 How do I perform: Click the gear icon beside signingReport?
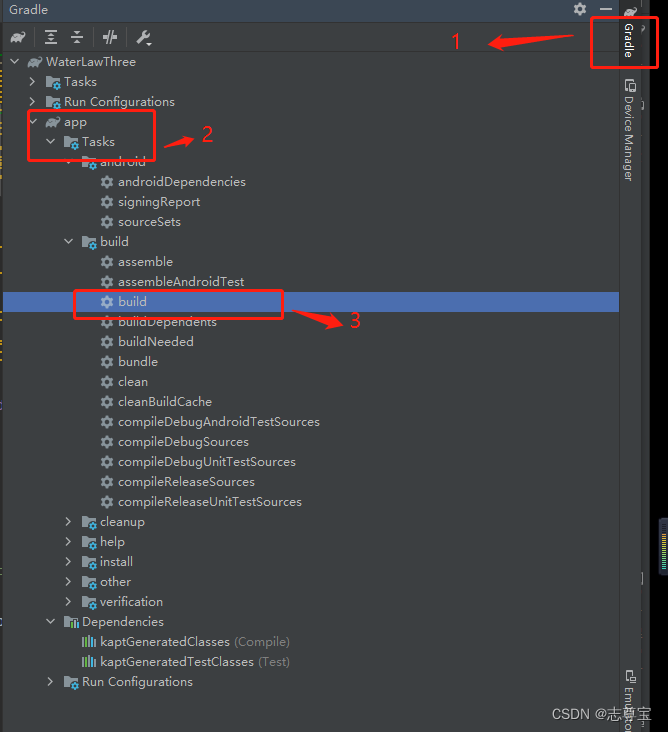click(107, 202)
